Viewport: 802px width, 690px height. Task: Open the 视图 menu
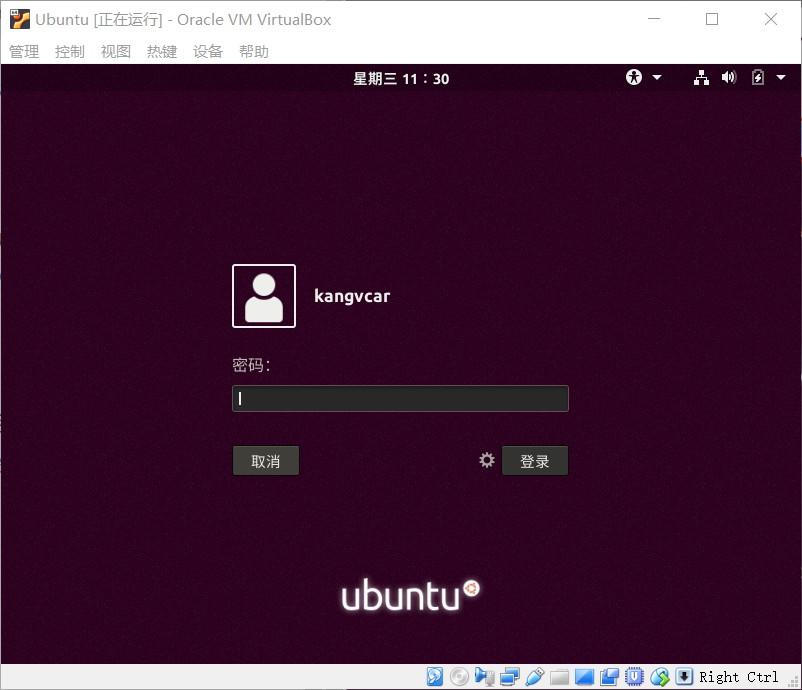tap(116, 51)
